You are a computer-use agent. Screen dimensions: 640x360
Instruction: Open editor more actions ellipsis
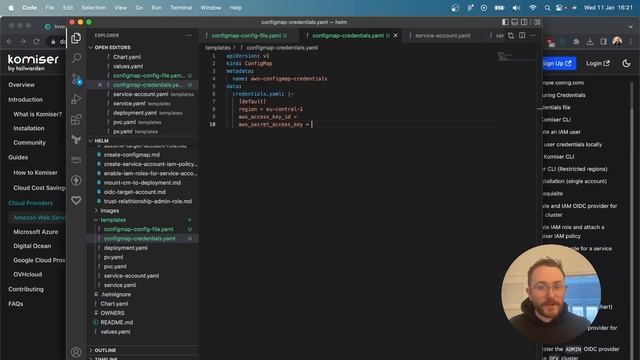pos(533,36)
